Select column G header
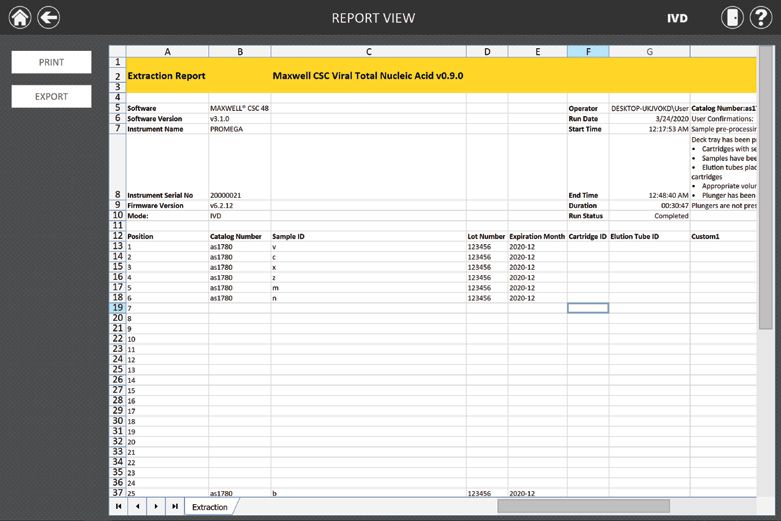 click(650, 51)
